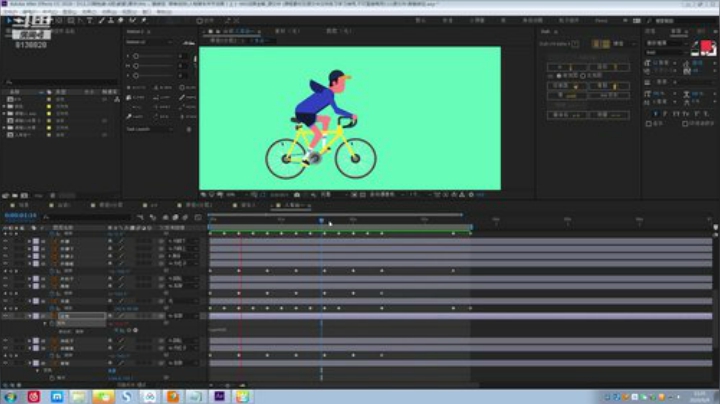Click the superscript icon in Character panel

[x=697, y=113]
